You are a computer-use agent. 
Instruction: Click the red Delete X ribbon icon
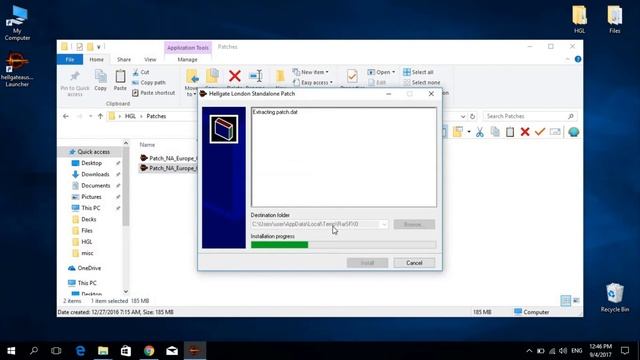pyautogui.click(x=235, y=76)
